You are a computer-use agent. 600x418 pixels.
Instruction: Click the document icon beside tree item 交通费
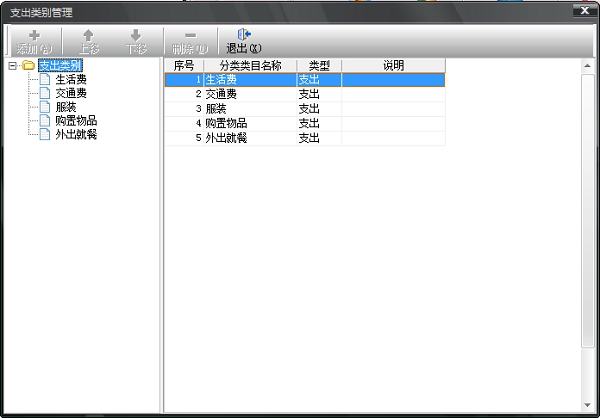[45, 93]
